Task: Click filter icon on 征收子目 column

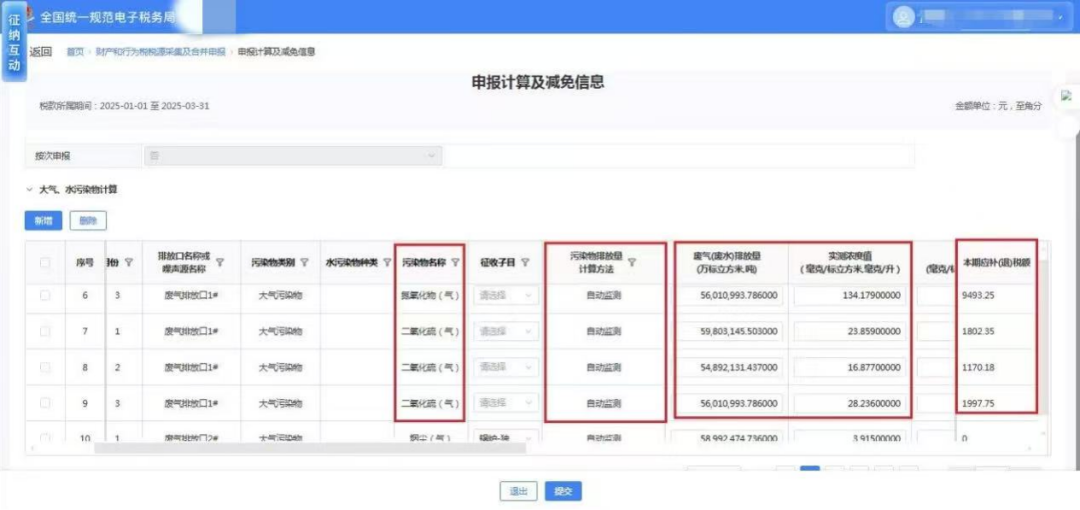Action: pos(525,263)
